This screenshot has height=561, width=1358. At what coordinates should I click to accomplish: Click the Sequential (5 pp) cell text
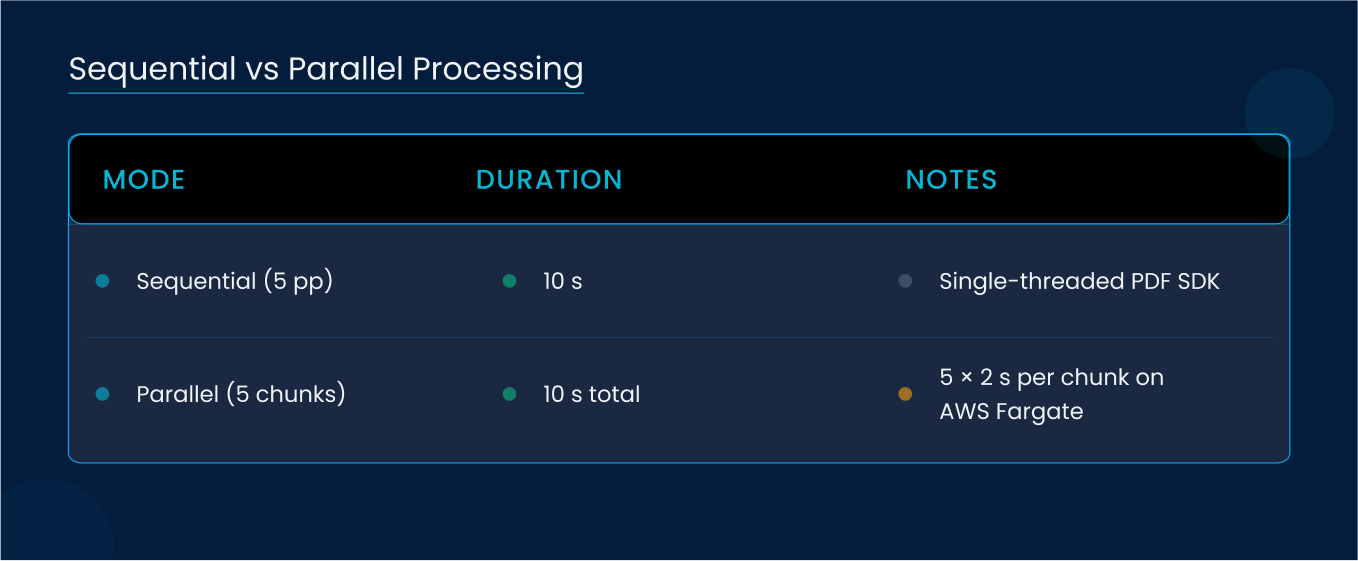tap(234, 281)
